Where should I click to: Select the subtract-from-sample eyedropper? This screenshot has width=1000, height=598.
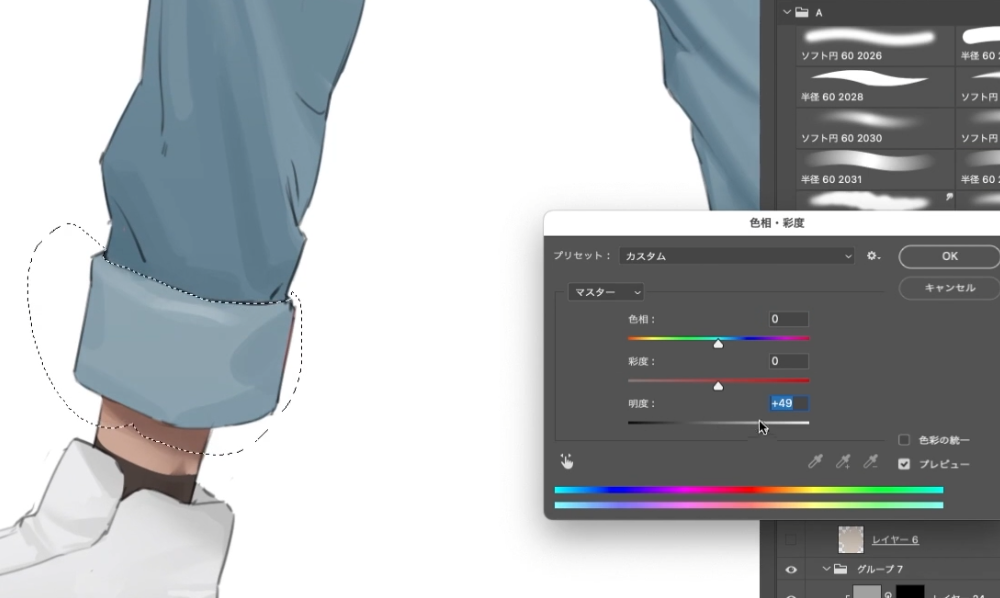click(x=871, y=462)
